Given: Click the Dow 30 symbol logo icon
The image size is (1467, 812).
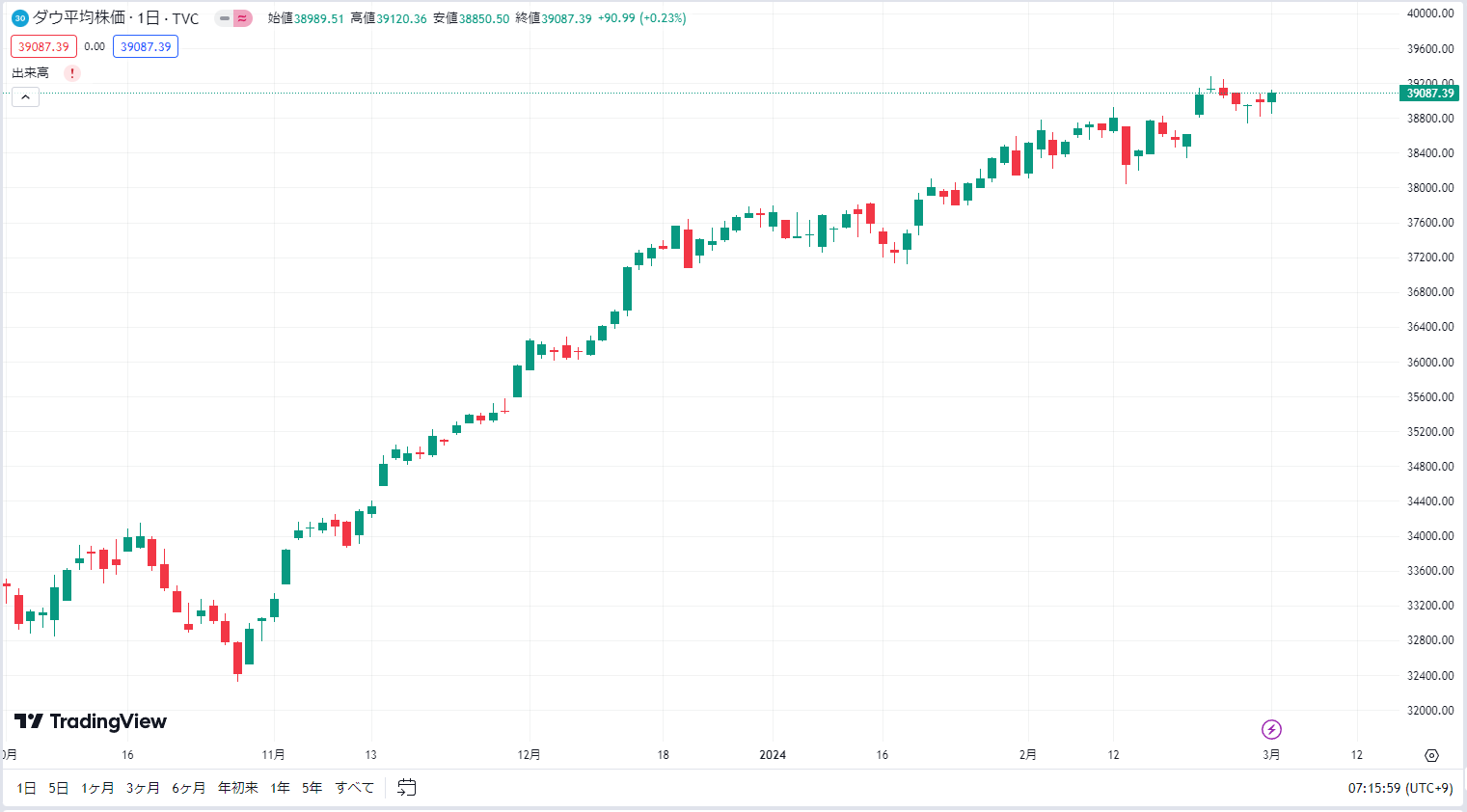Looking at the screenshot, I should 19,18.
